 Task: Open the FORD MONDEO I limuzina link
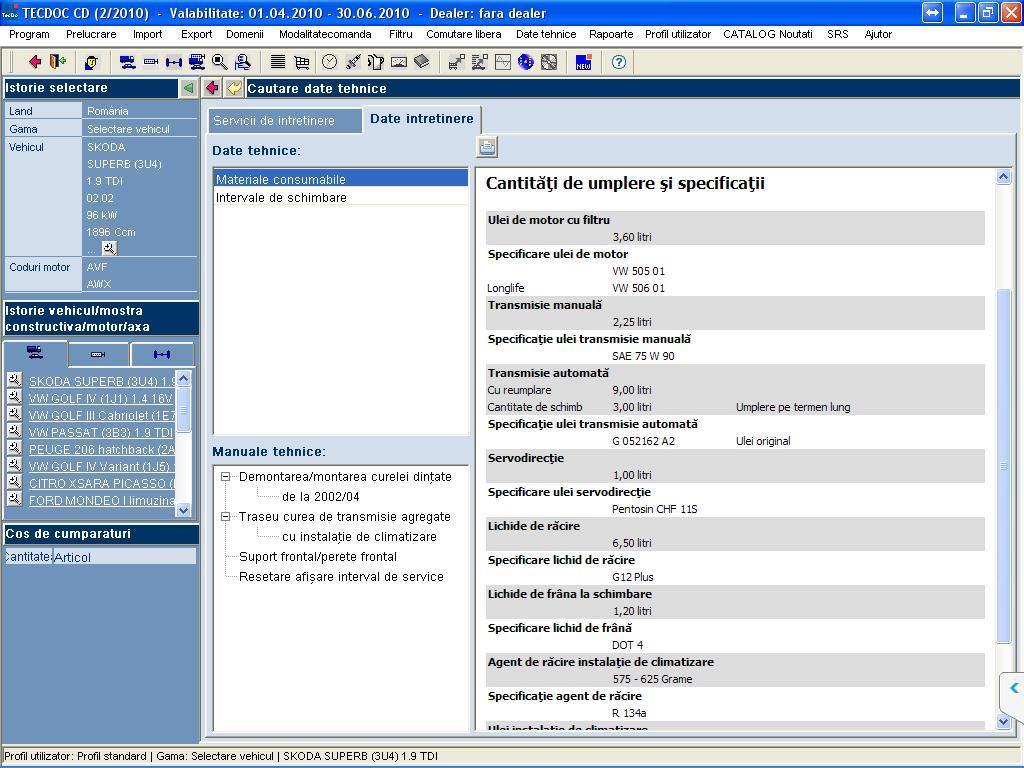tap(102, 500)
